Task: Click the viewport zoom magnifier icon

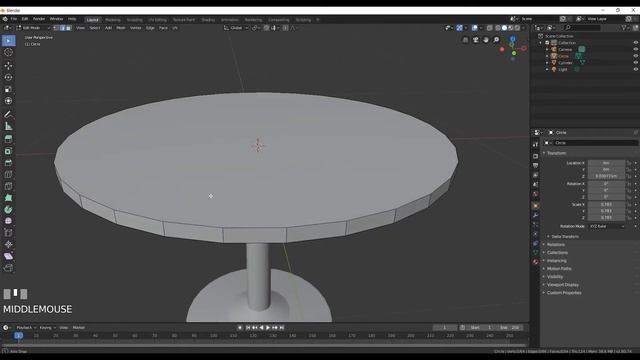Action: pos(496,40)
